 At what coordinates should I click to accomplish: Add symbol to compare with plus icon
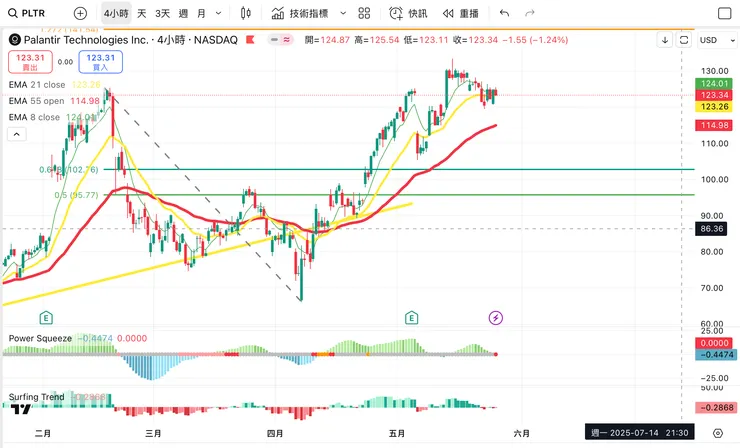click(x=80, y=13)
